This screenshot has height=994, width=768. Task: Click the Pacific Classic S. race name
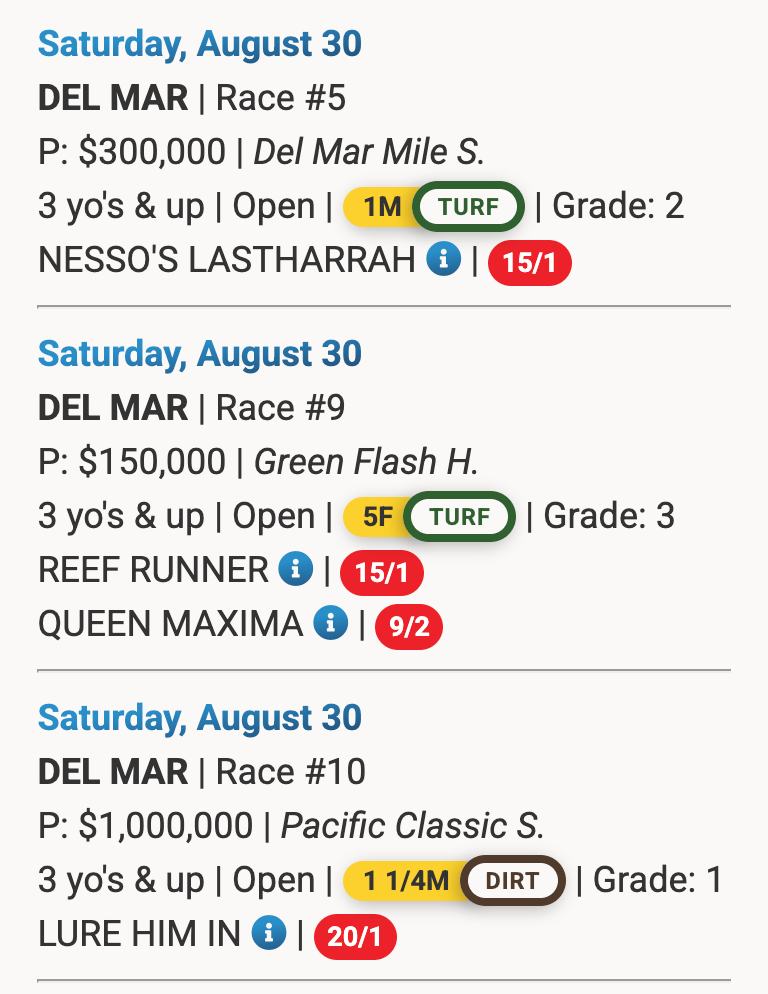(413, 826)
